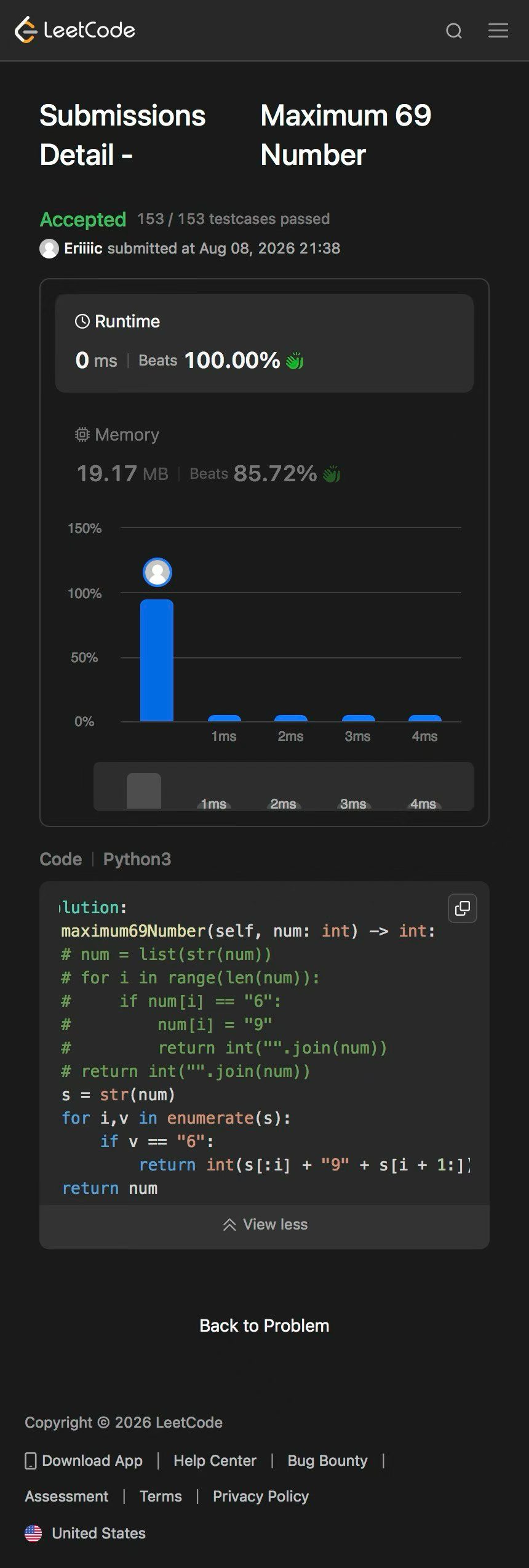
Task: Click '153 / 153 testcases passed' text
Action: click(x=234, y=219)
